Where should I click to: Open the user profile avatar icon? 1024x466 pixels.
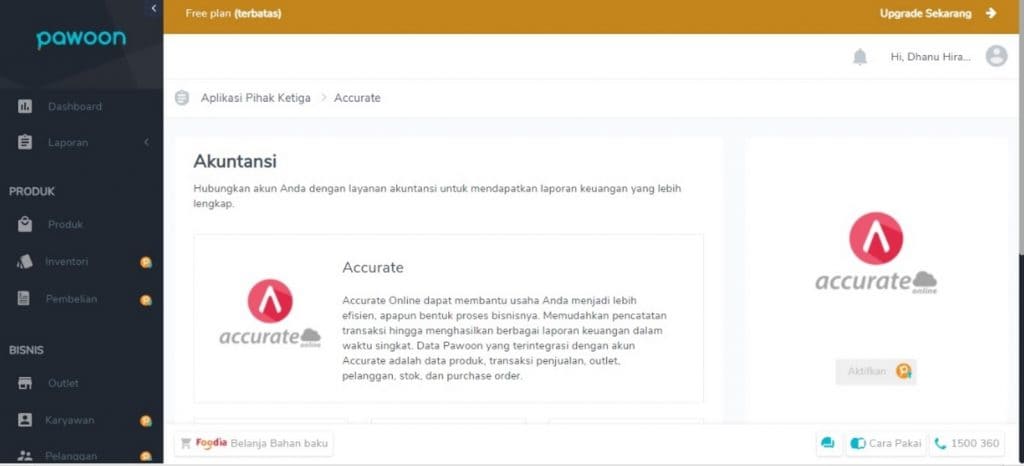pyautogui.click(x=997, y=56)
